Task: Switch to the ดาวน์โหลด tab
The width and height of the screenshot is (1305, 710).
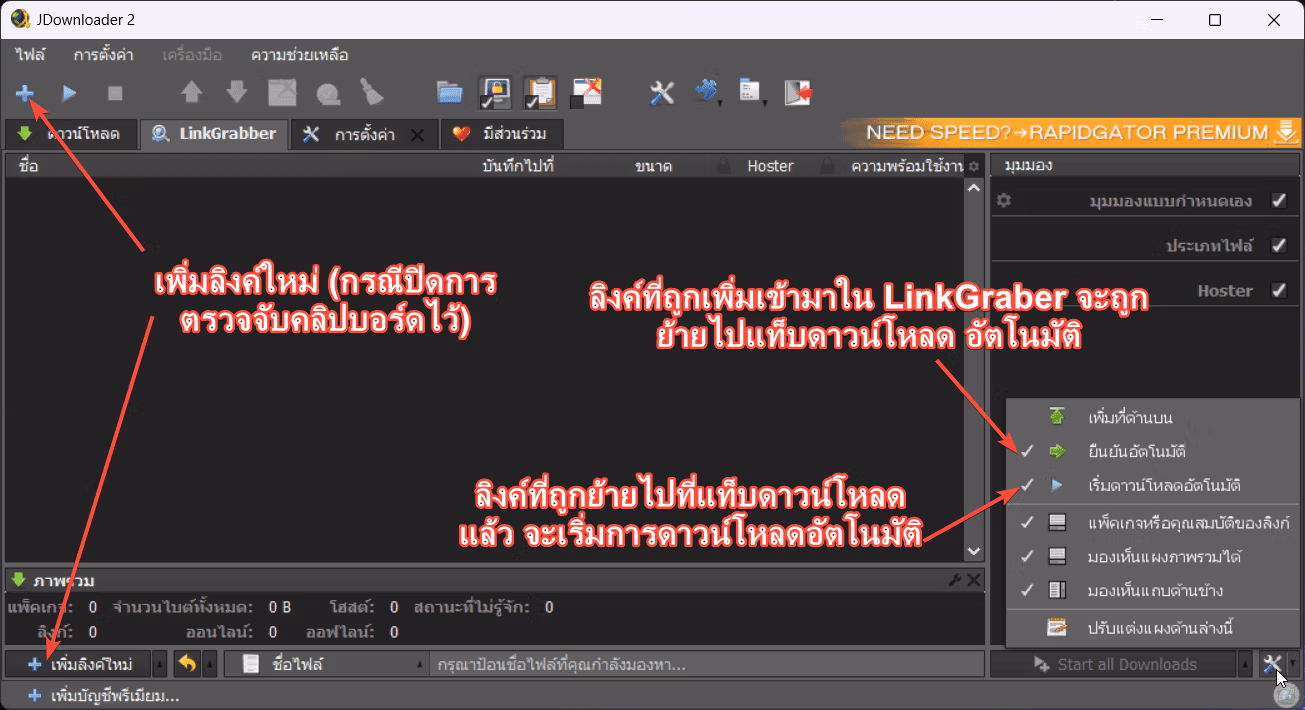Action: 70,134
